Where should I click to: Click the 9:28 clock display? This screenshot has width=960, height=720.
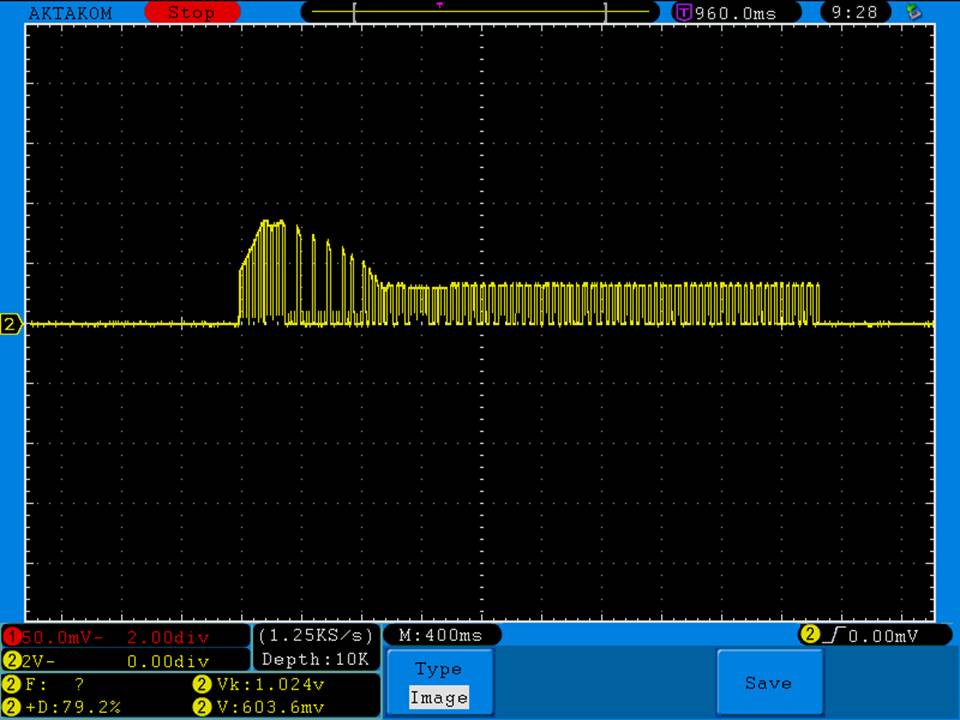[854, 13]
